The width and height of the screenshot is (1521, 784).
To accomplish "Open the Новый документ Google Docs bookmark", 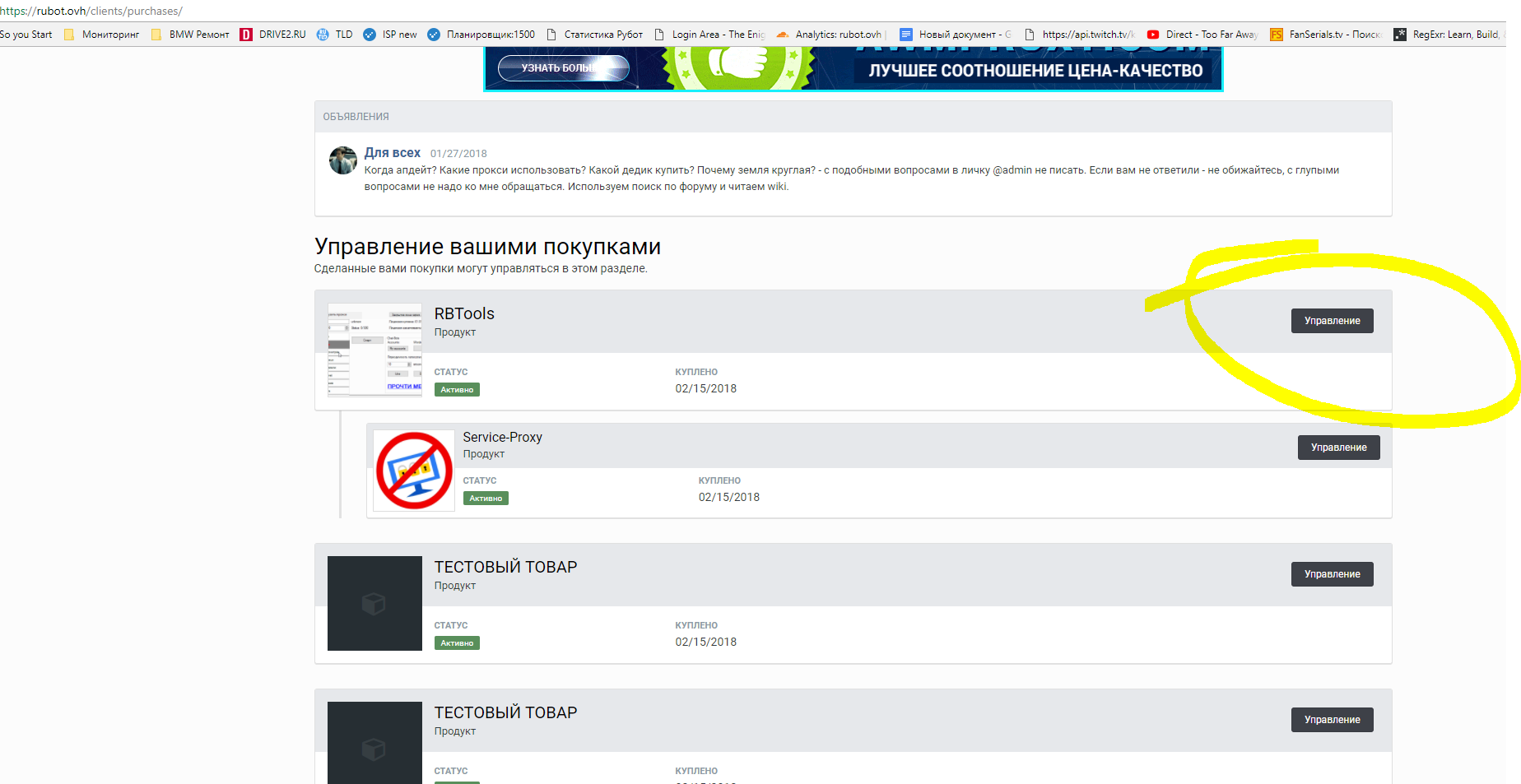I will (x=956, y=35).
